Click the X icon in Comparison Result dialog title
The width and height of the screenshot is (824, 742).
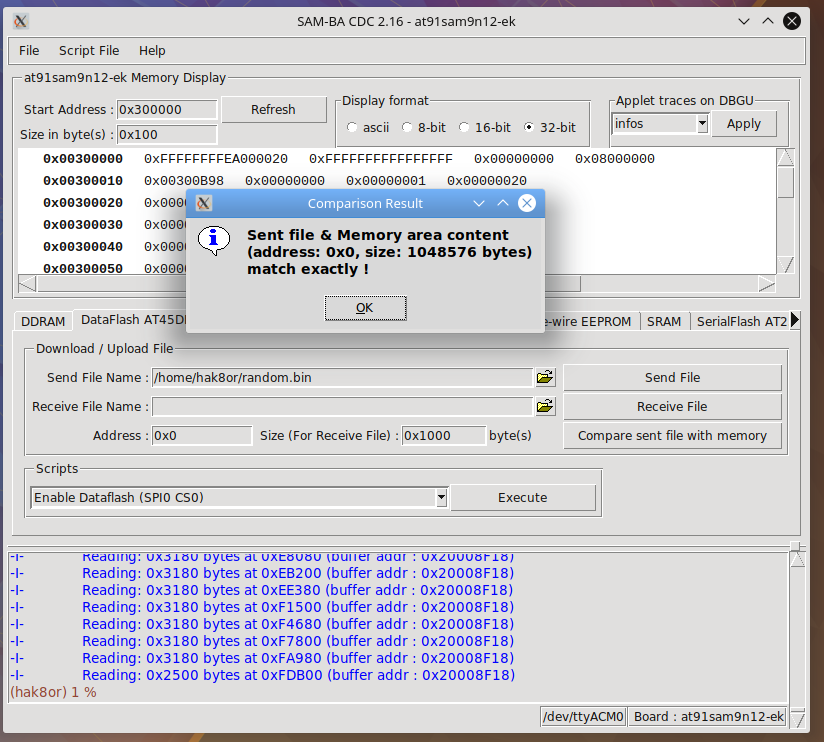[204, 203]
